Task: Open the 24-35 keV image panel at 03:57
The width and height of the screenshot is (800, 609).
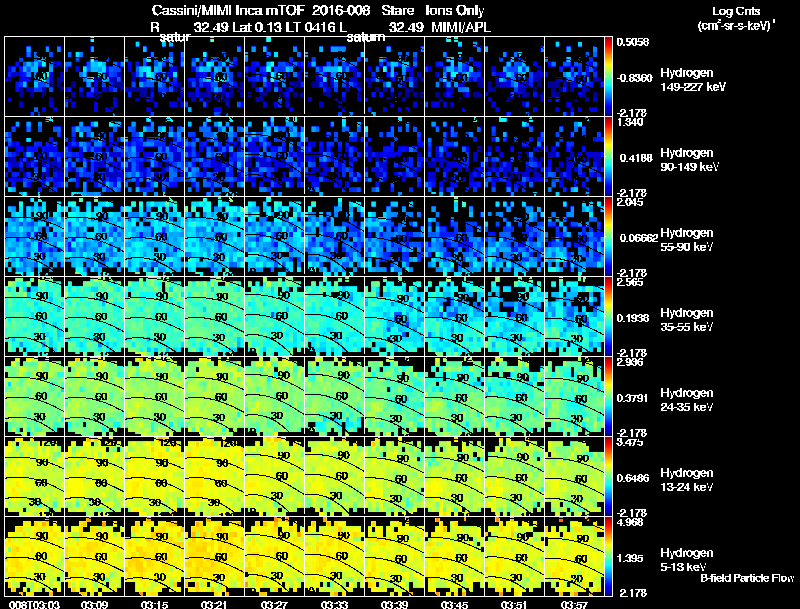Action: pyautogui.click(x=574, y=396)
